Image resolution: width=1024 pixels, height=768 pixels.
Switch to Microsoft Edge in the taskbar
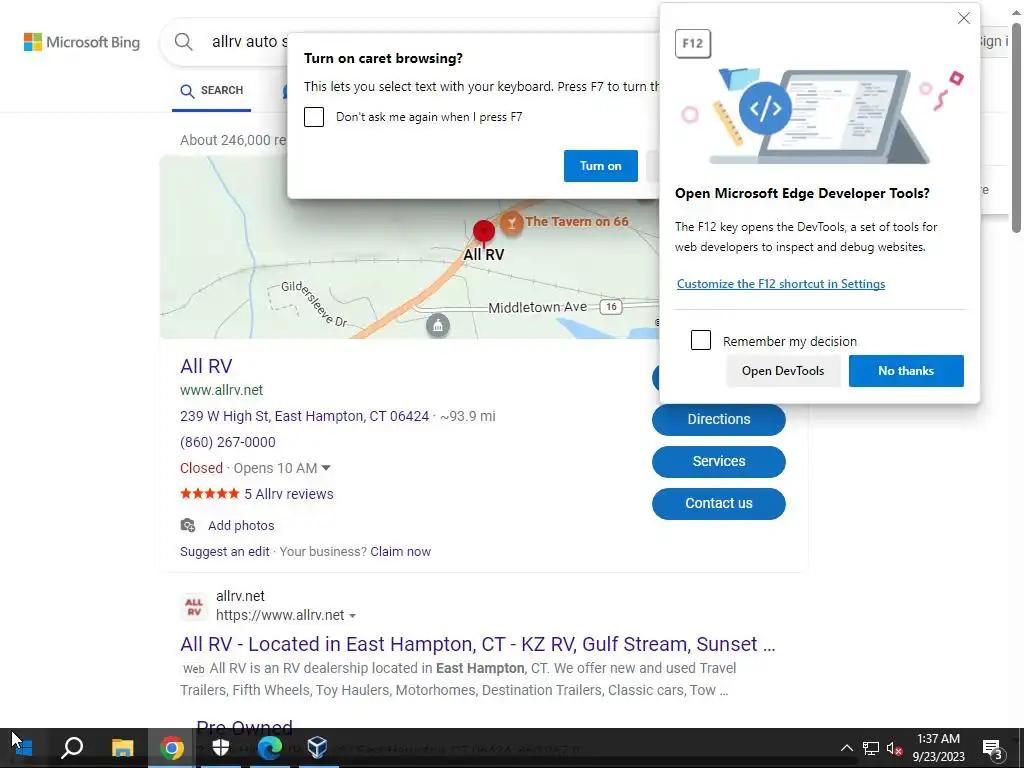(x=269, y=747)
